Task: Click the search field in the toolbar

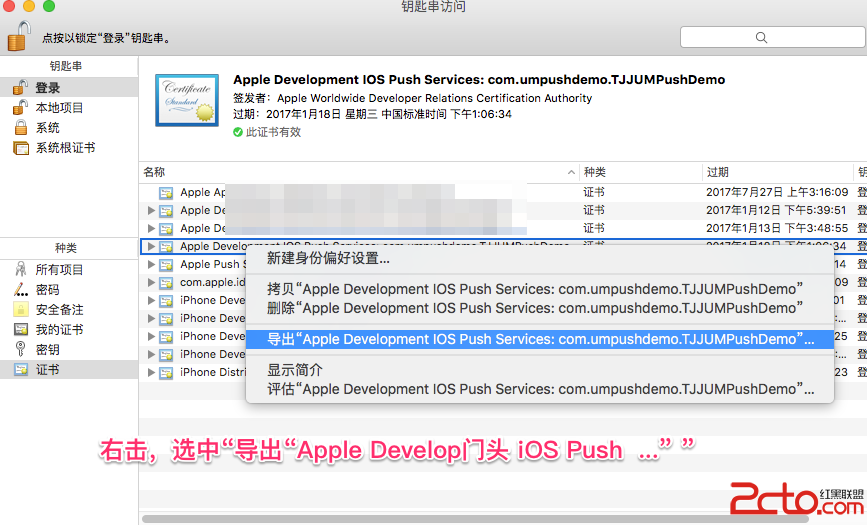Action: click(x=772, y=37)
